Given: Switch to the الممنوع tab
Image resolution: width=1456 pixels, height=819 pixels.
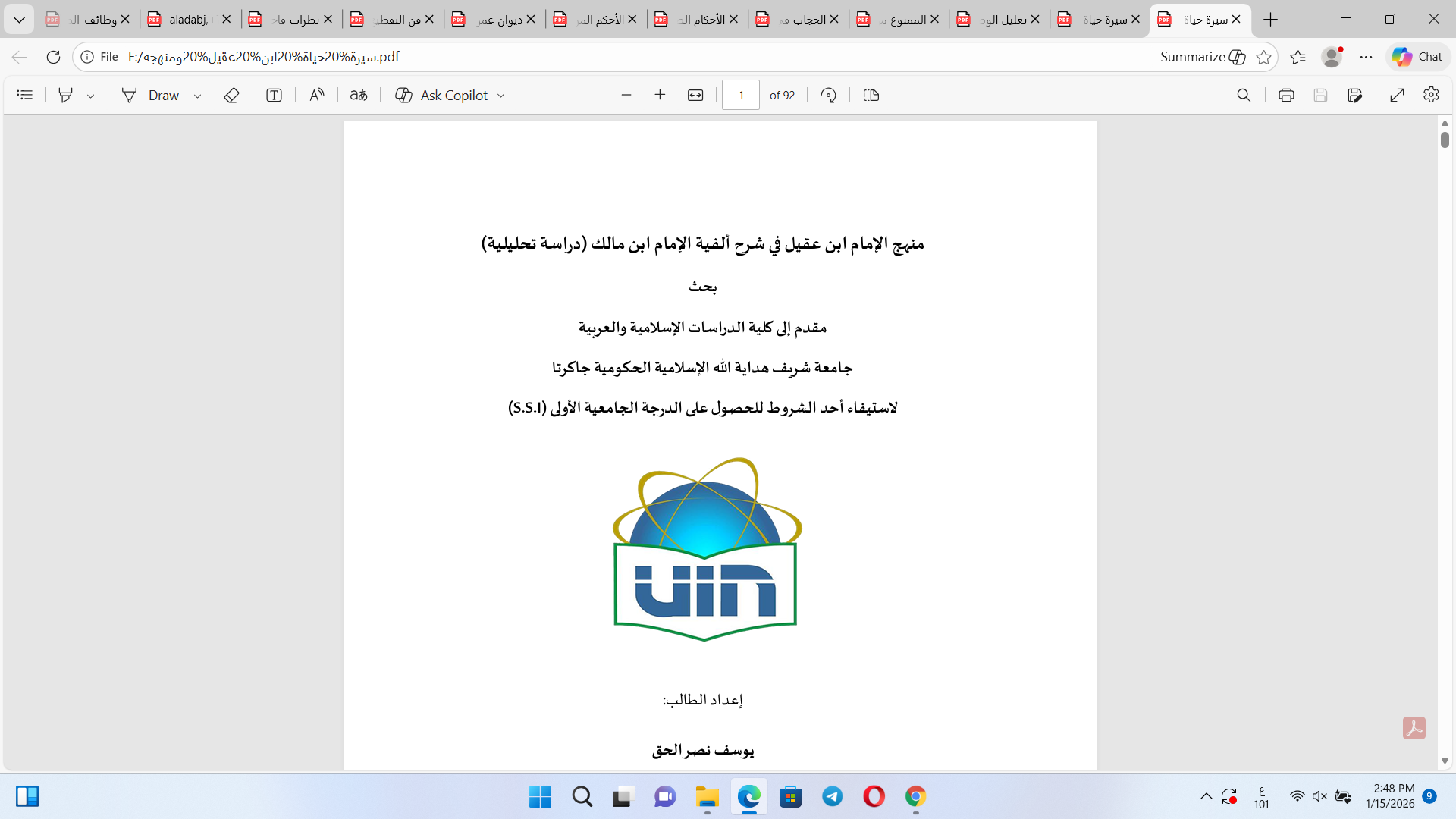Looking at the screenshot, I should point(899,20).
